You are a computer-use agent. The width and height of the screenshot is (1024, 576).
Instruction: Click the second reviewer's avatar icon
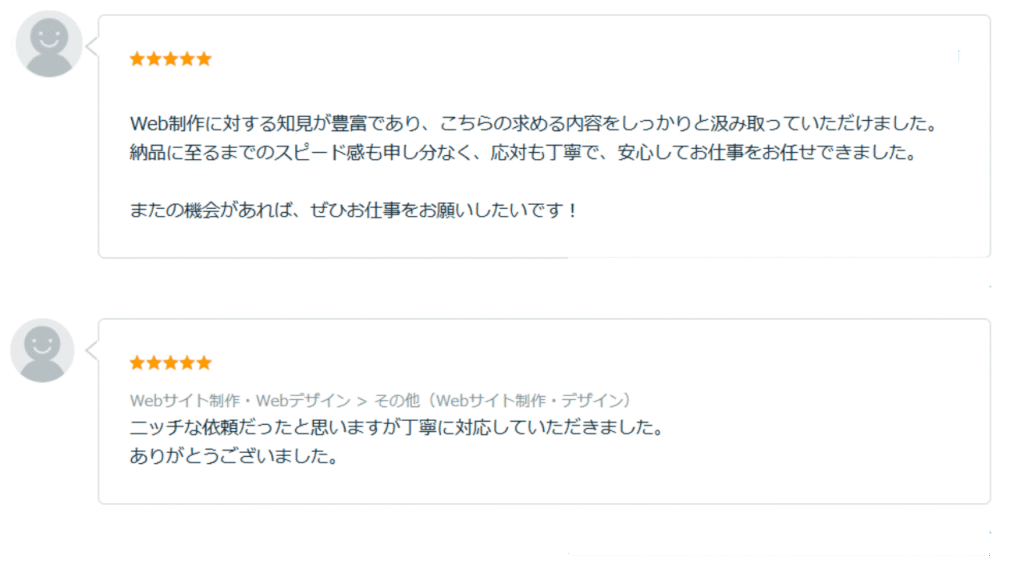(x=42, y=351)
